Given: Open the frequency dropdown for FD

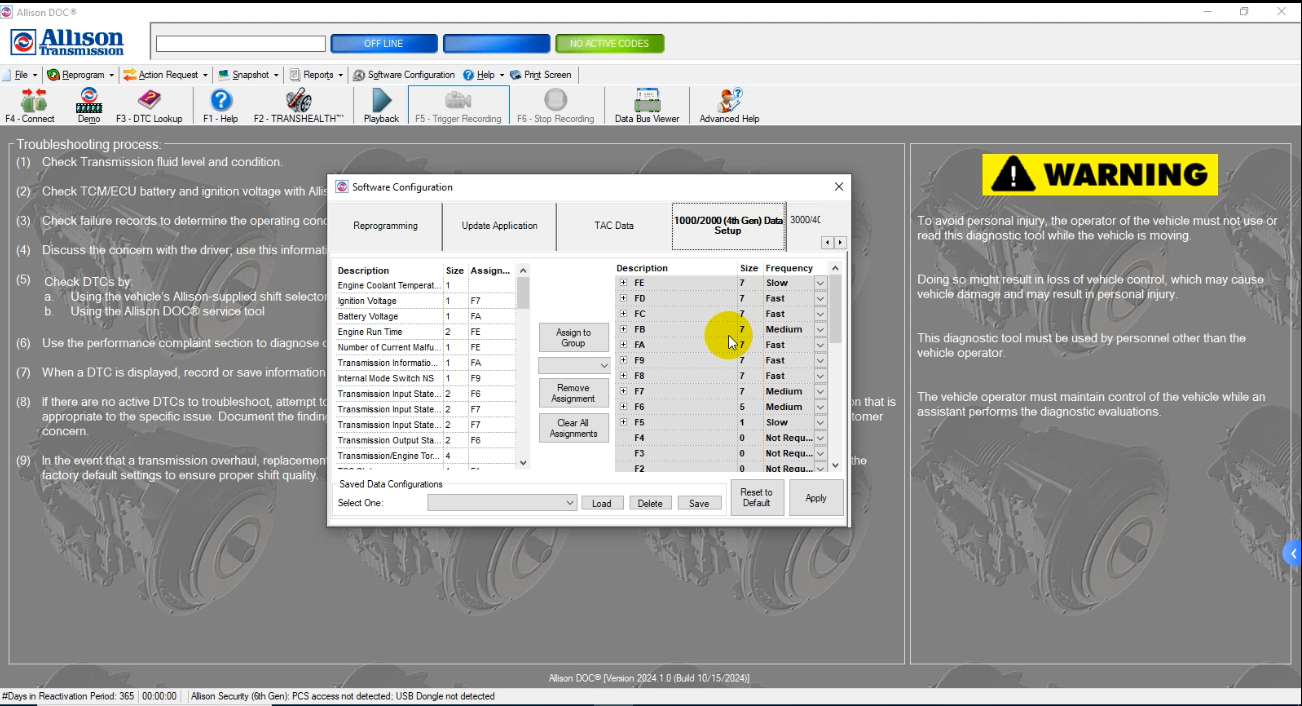Looking at the screenshot, I should point(820,298).
